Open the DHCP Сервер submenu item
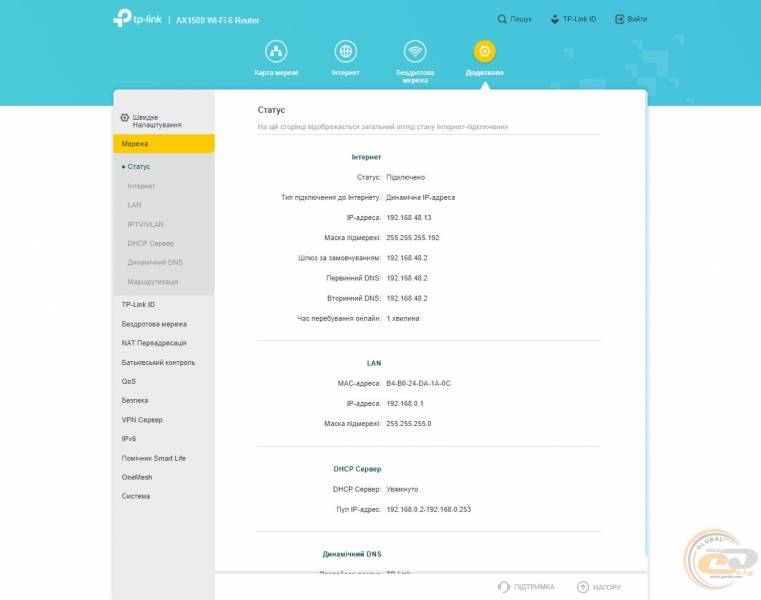 (x=150, y=243)
